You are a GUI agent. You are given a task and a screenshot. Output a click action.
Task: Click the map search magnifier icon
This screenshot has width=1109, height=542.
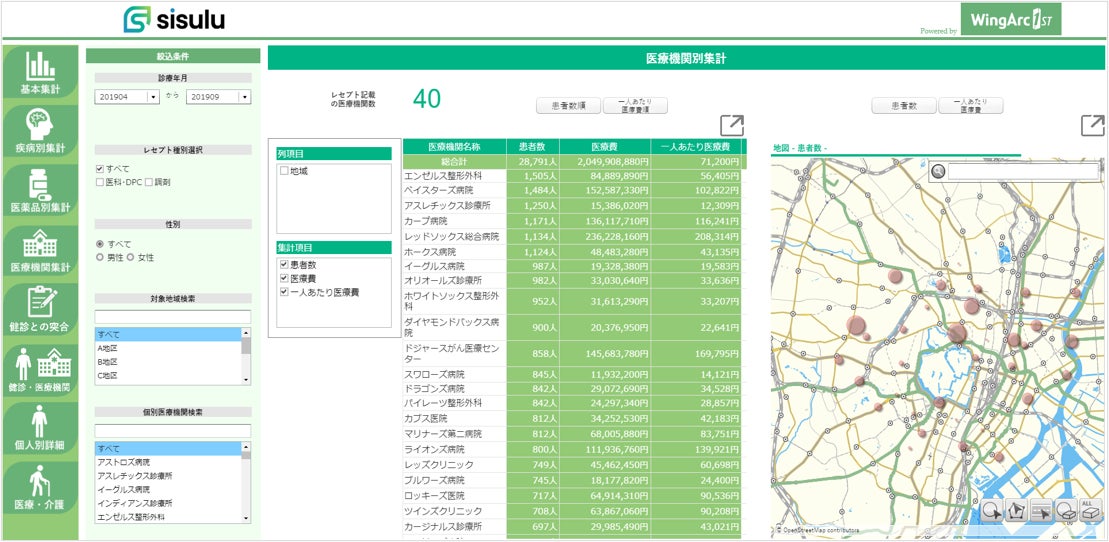939,172
